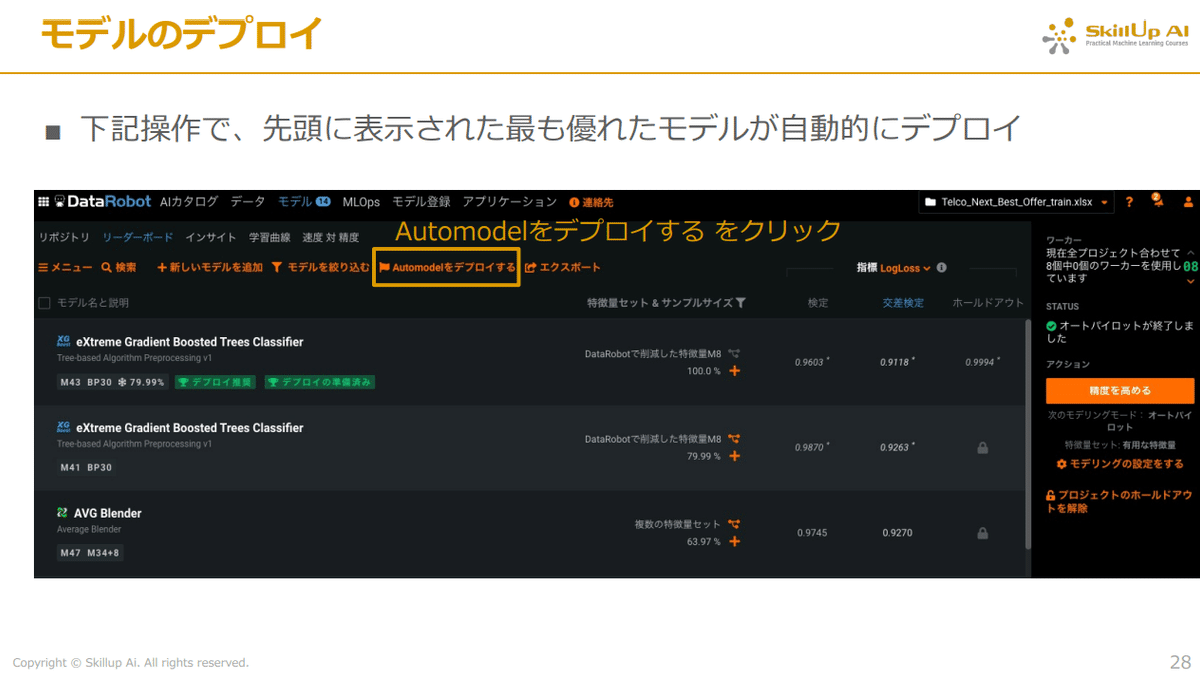1200x680 pixels.
Task: Open the apps grid icon beside the DataRobot logo
Action: click(43, 202)
